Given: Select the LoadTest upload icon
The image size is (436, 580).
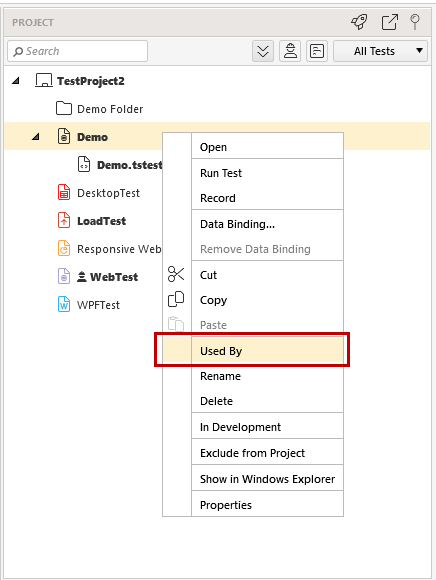Looking at the screenshot, I should point(64,220).
